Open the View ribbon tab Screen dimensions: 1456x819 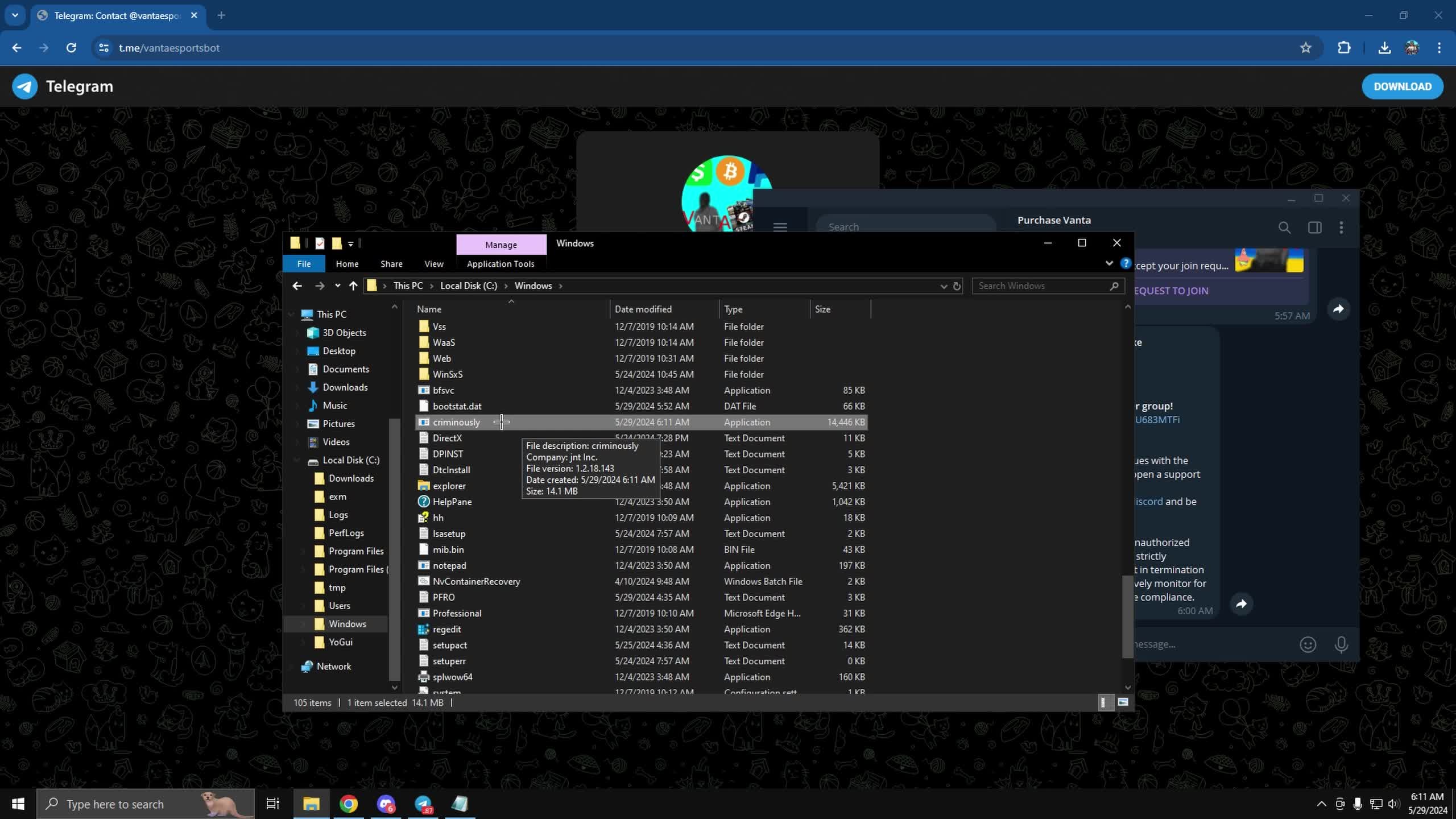(433, 264)
